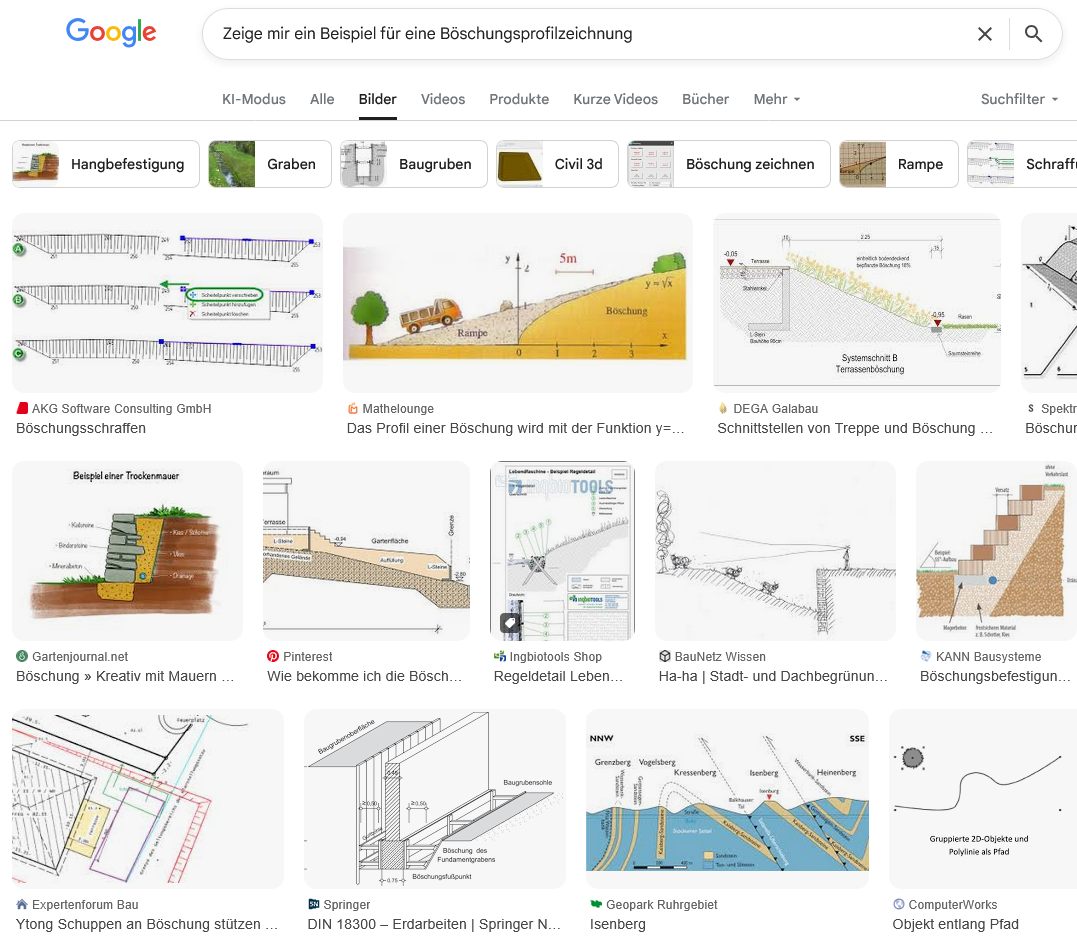Switch to the KI-Modus tab

(254, 99)
